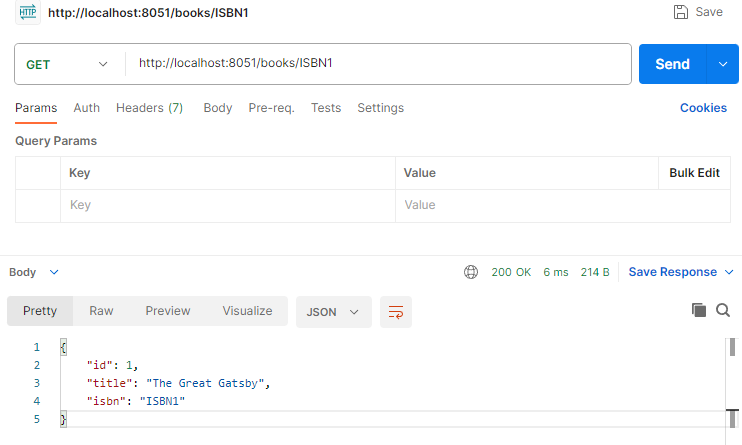Click the Key column header

pyautogui.click(x=80, y=173)
